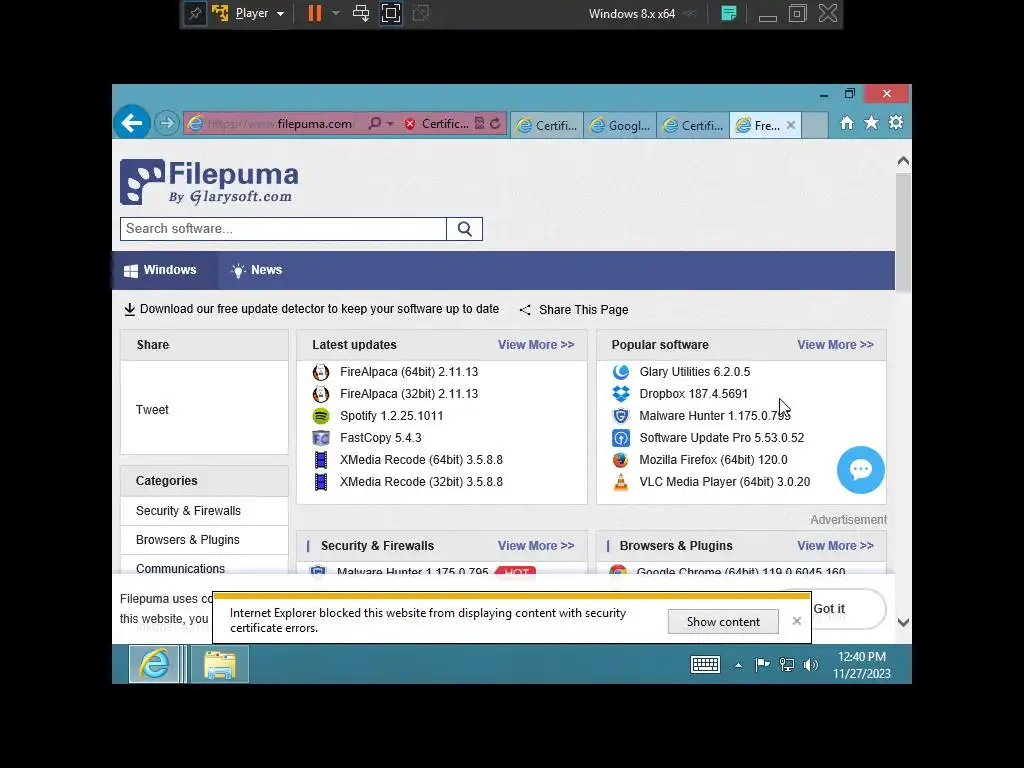This screenshot has width=1024, height=768.
Task: Toggle full screen mode icon
Action: pos(391,13)
